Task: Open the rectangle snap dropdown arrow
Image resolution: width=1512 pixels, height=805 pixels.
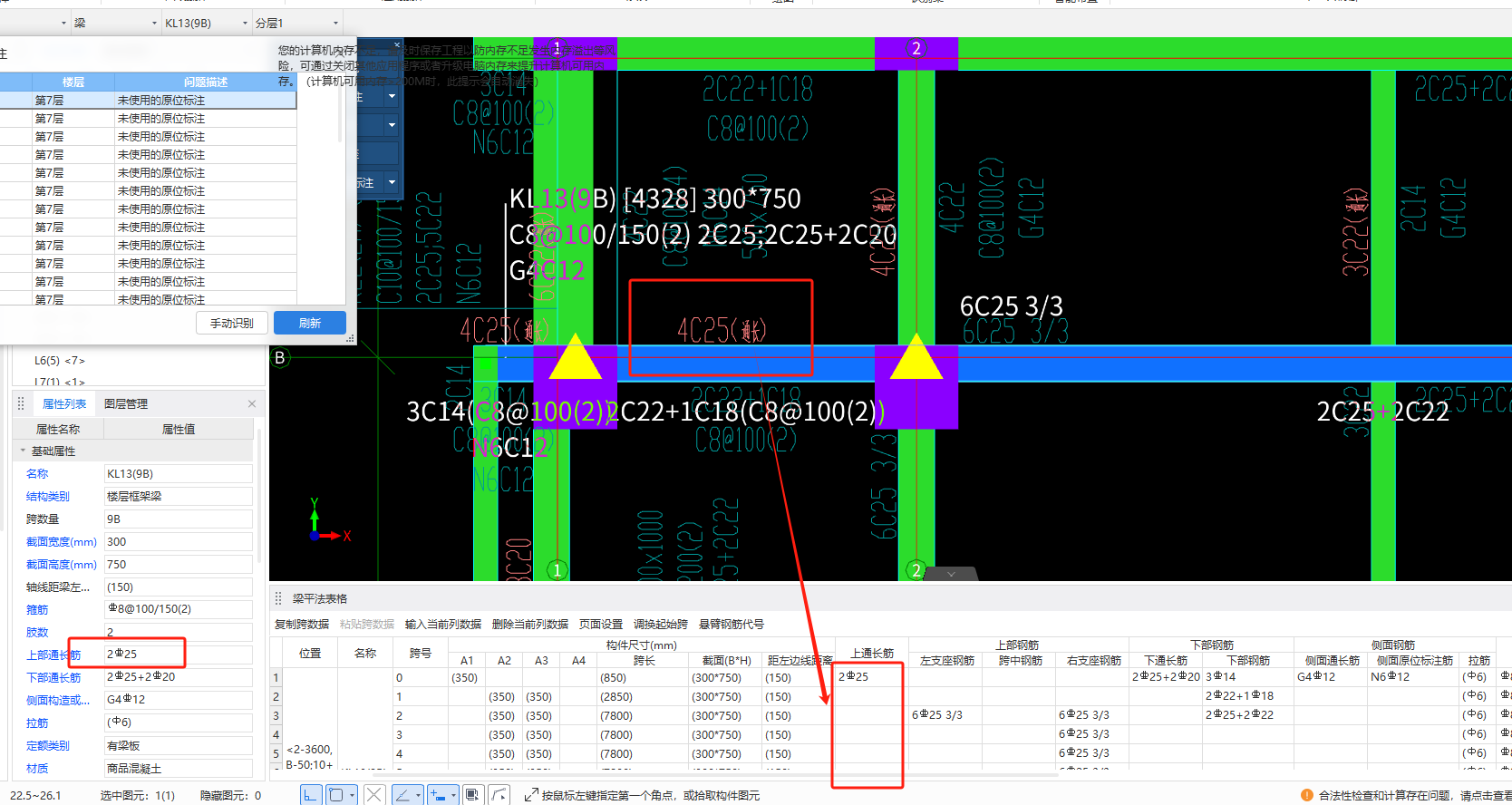Action: pyautogui.click(x=353, y=795)
